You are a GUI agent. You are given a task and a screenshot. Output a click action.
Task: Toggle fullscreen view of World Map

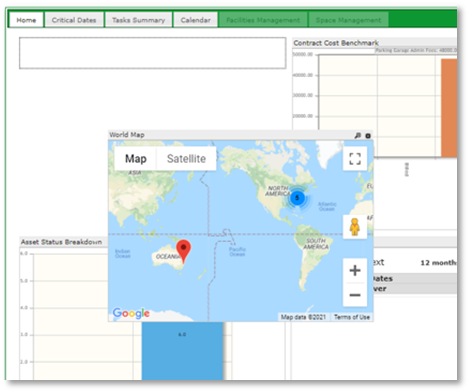[355, 159]
